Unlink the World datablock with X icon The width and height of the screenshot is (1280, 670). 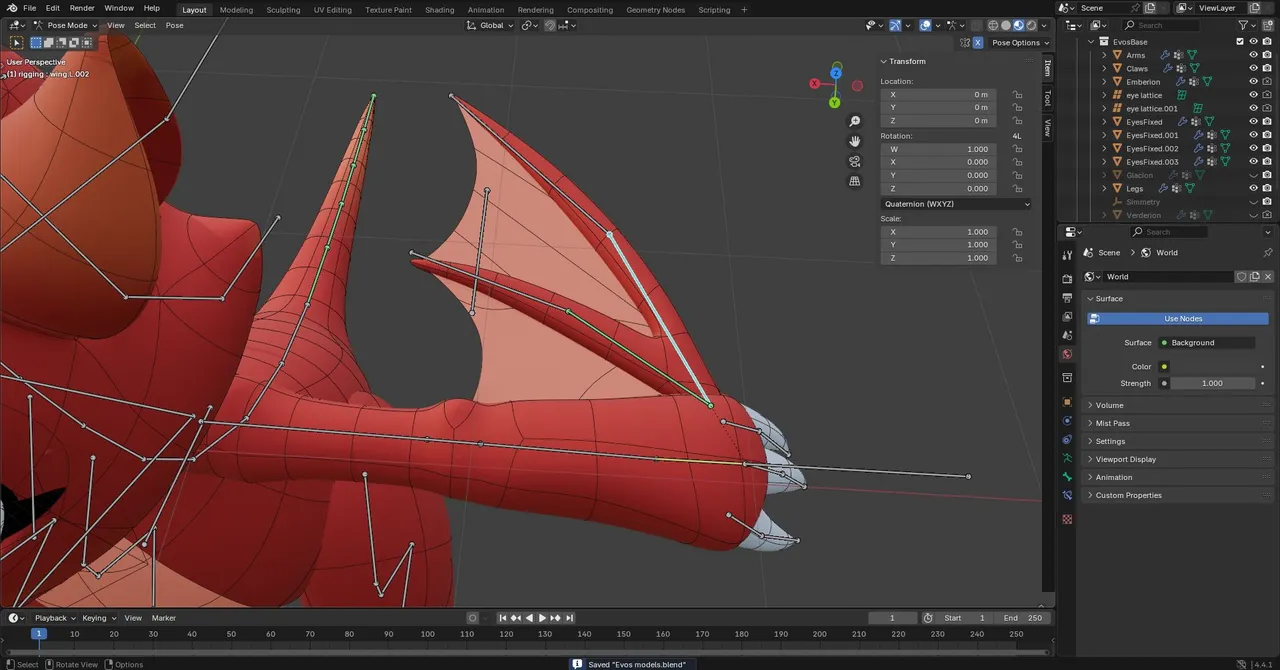(1268, 277)
